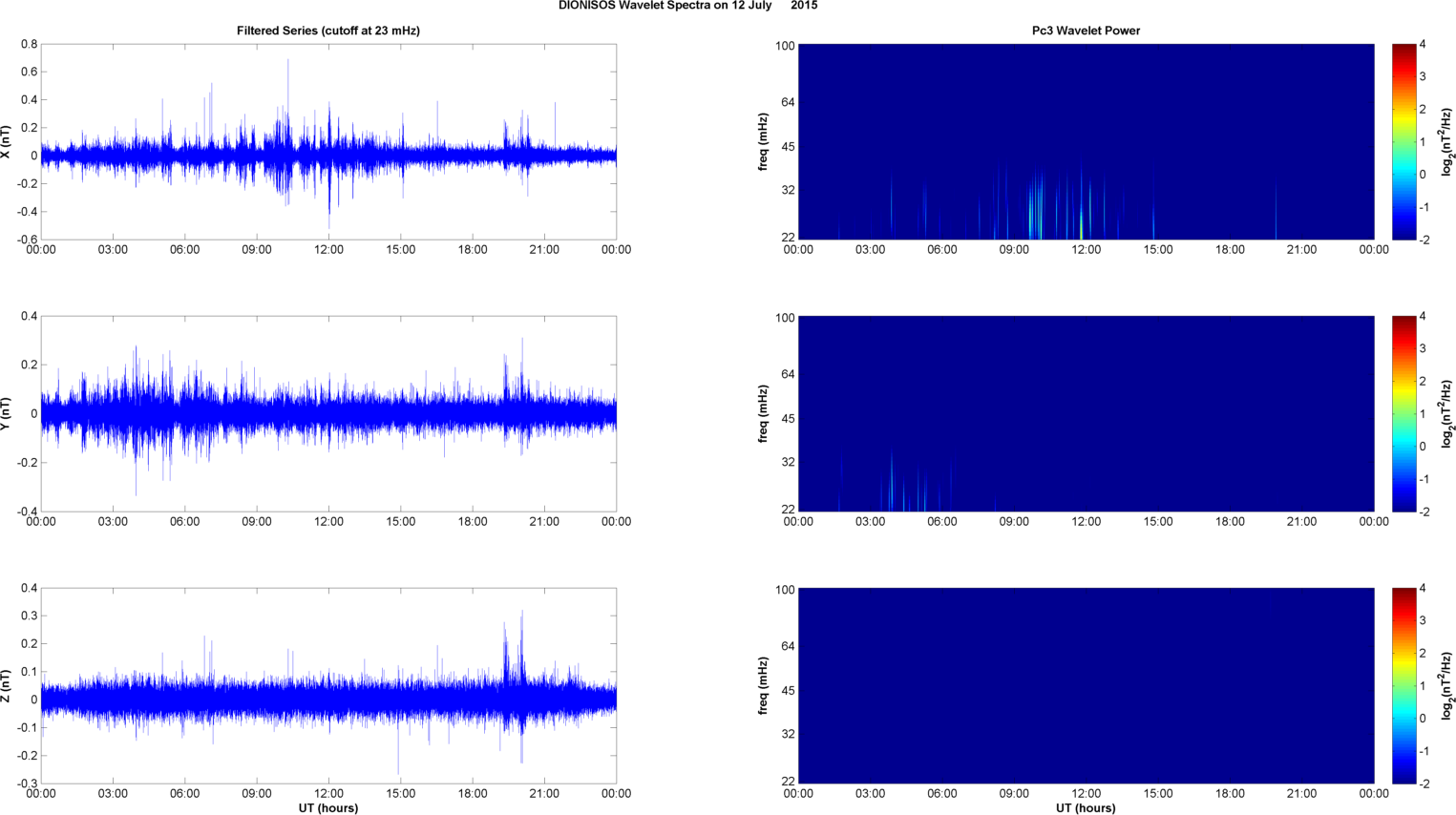Click 'freq (mHz)' label of the X spectrogram

(x=764, y=142)
